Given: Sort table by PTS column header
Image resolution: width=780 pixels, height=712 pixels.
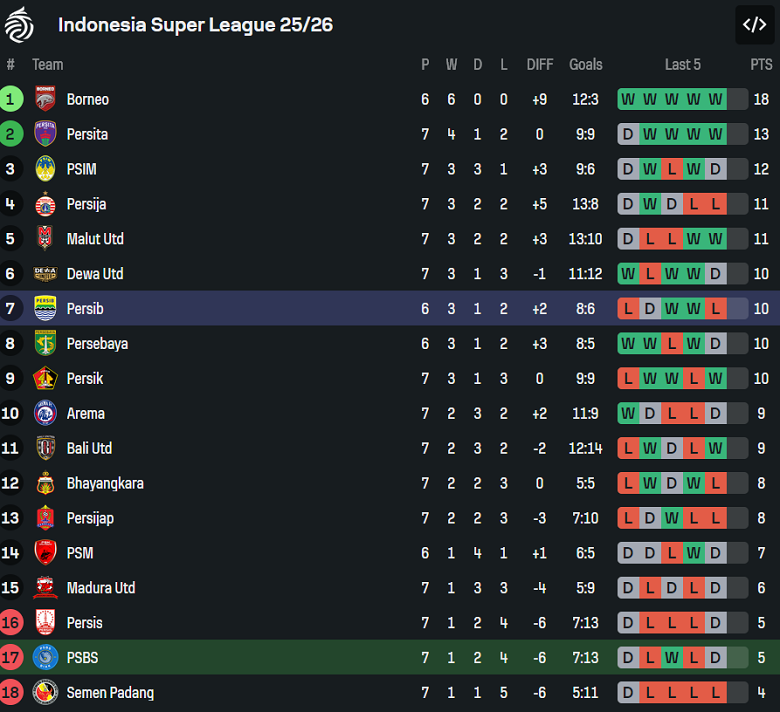Looking at the screenshot, I should coord(761,64).
